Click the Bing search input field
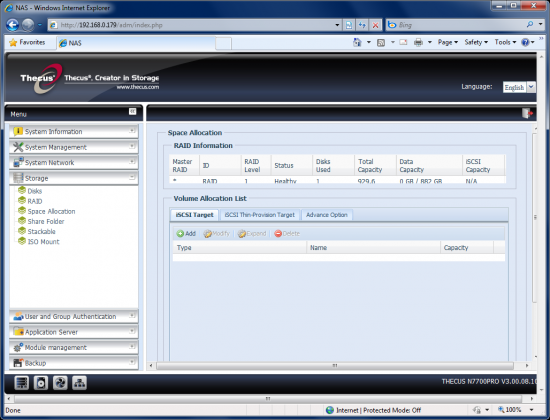This screenshot has height=420, width=550. tap(455, 25)
